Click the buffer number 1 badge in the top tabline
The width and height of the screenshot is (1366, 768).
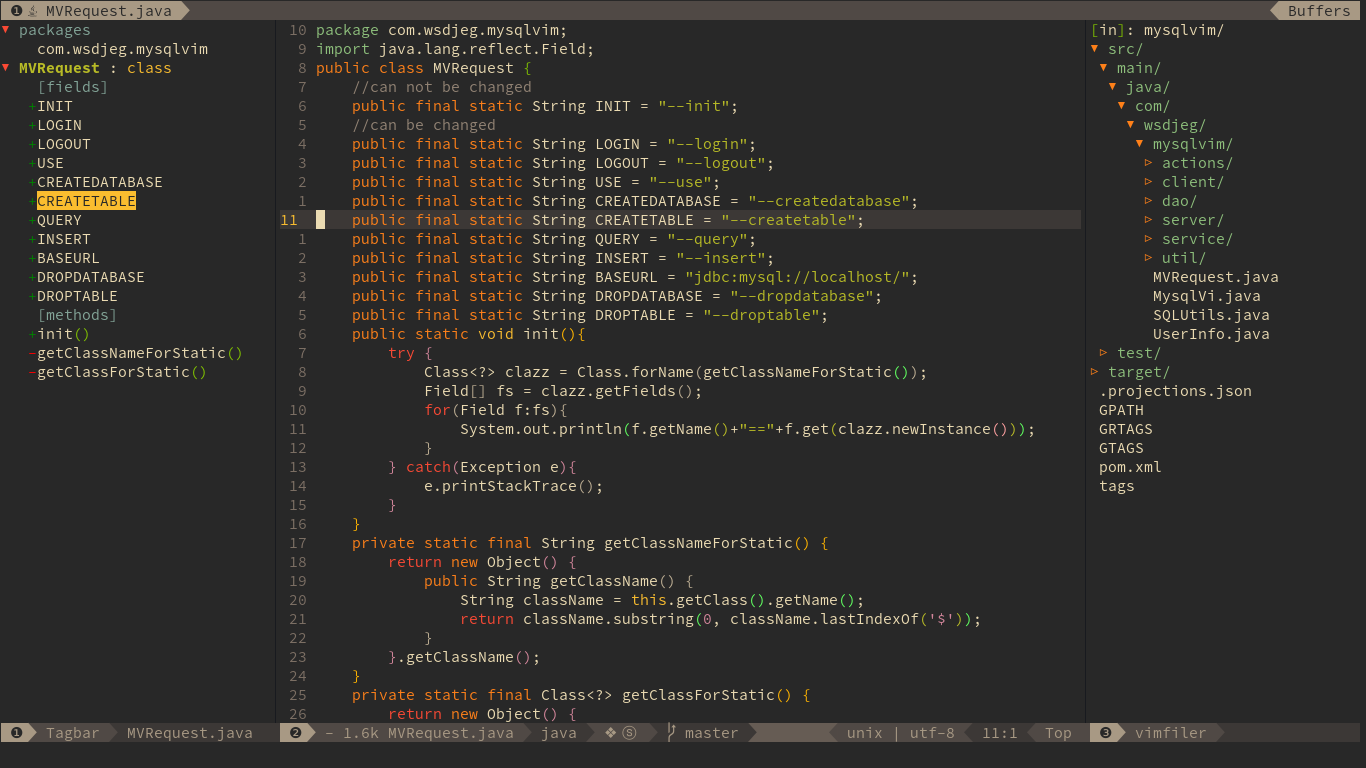(16, 11)
